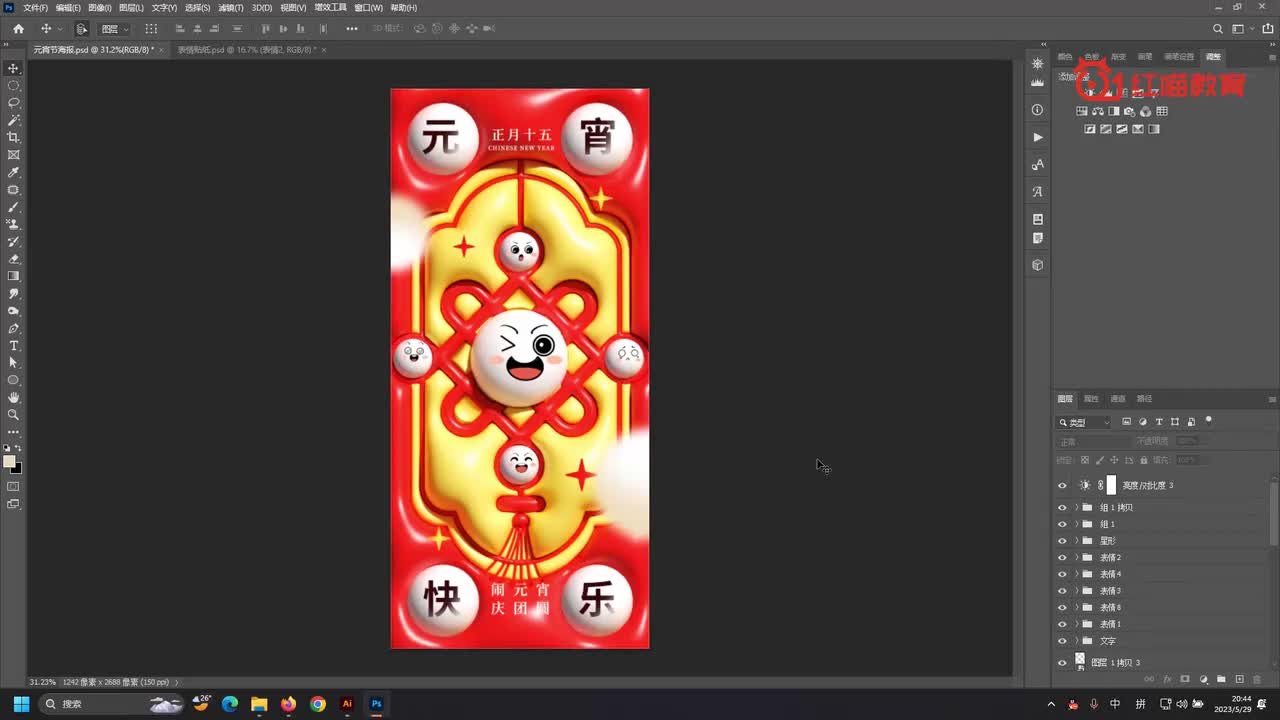1280x720 pixels.
Task: Switch to the 通道 tab
Action: tap(1118, 399)
